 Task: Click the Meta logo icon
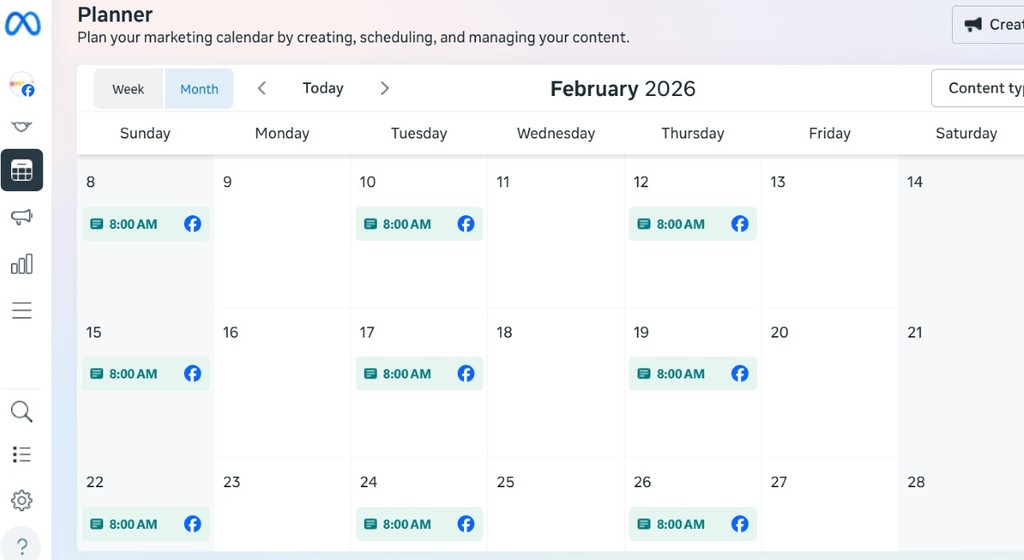(22, 24)
